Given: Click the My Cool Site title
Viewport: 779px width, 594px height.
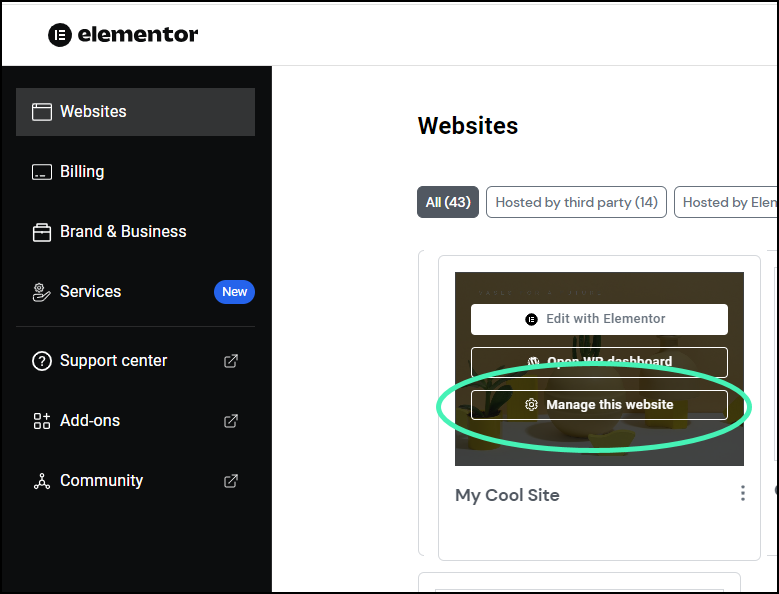Looking at the screenshot, I should [507, 495].
